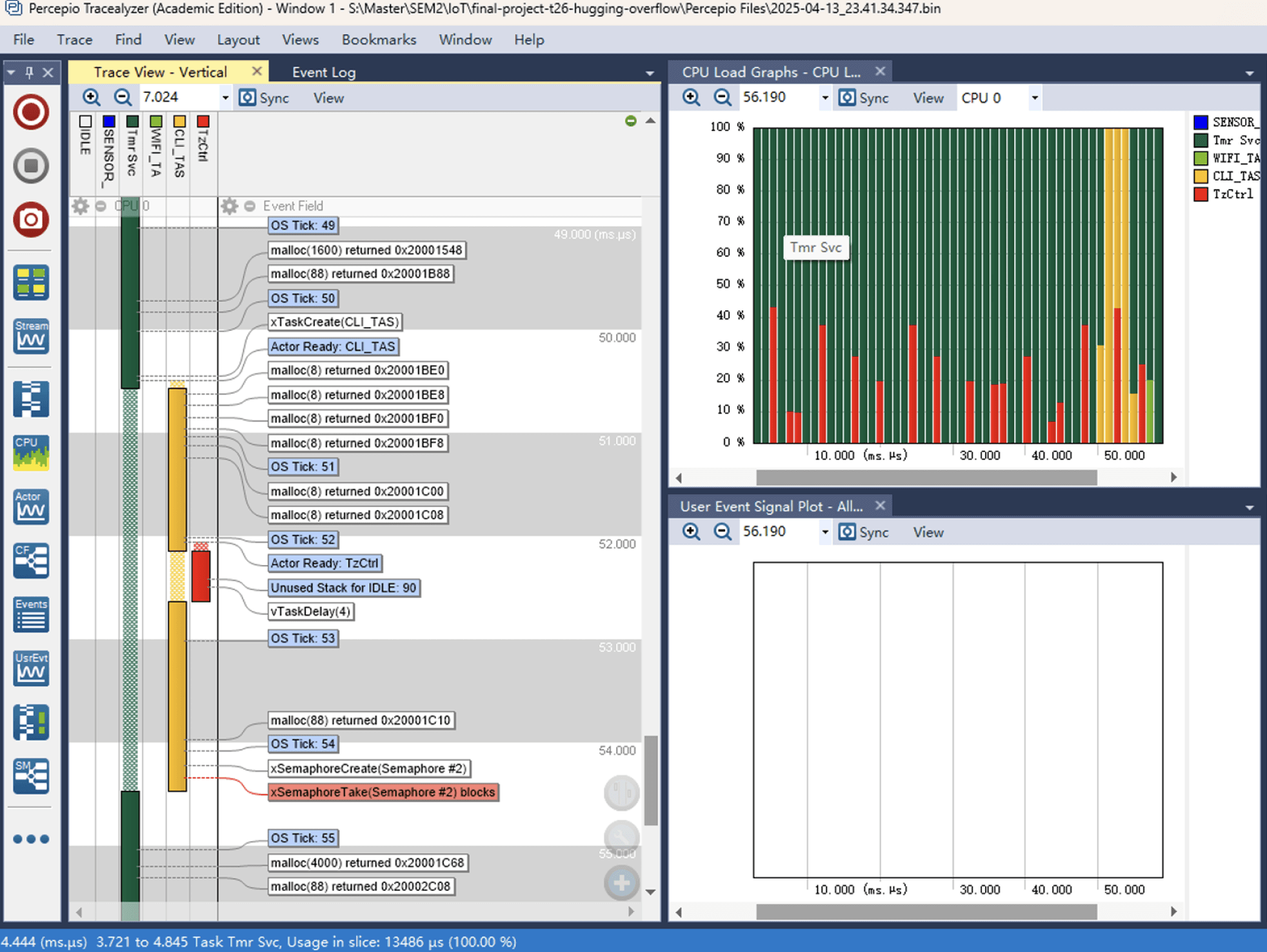Click the Stop Recording icon

tap(30, 166)
